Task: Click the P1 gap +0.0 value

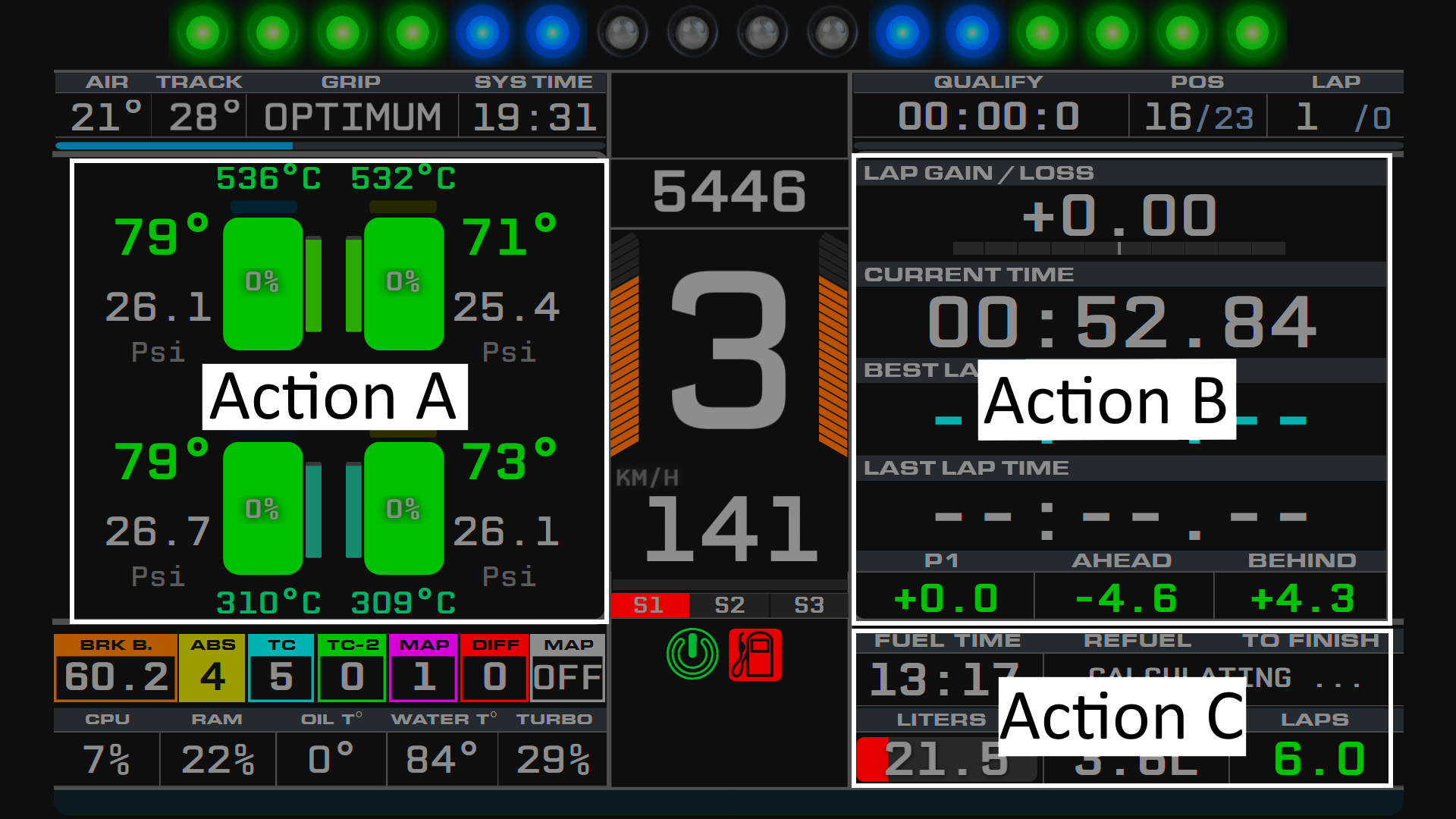Action: [946, 598]
